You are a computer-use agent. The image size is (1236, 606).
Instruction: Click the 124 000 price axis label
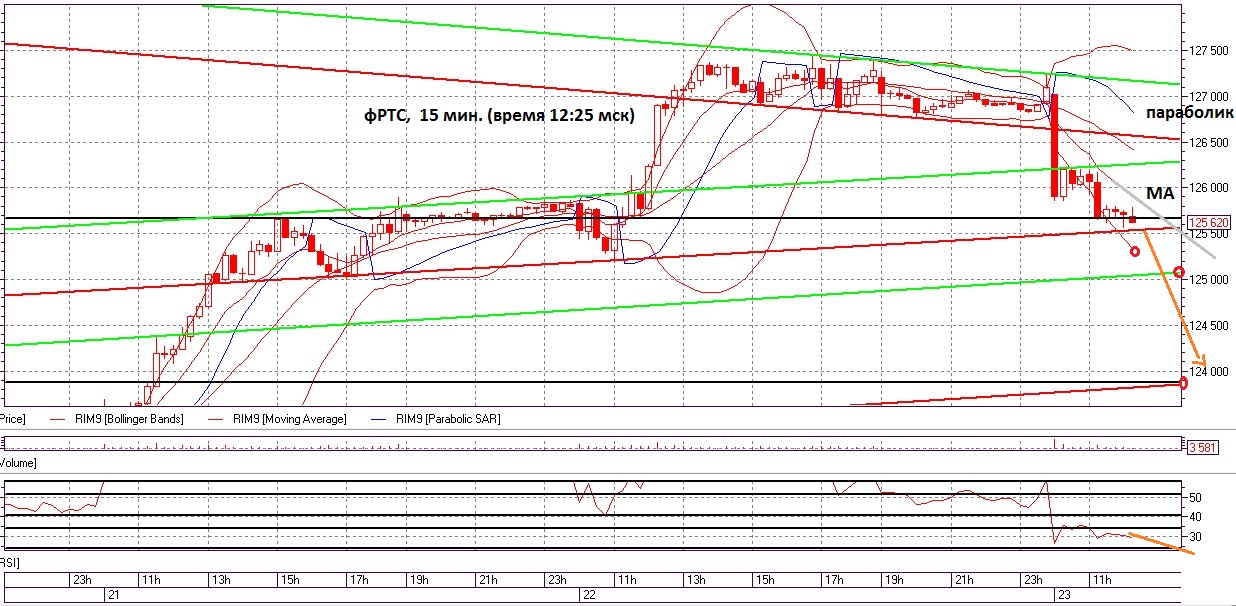[1207, 371]
